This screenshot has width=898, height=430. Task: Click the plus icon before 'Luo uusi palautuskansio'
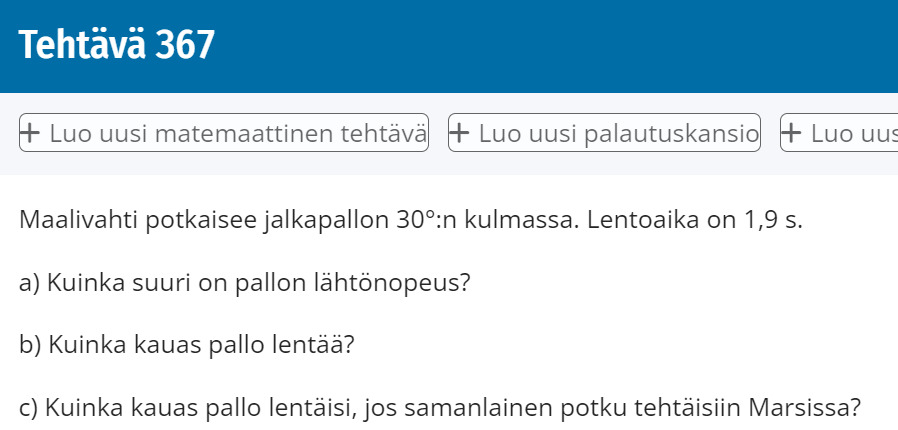point(459,133)
